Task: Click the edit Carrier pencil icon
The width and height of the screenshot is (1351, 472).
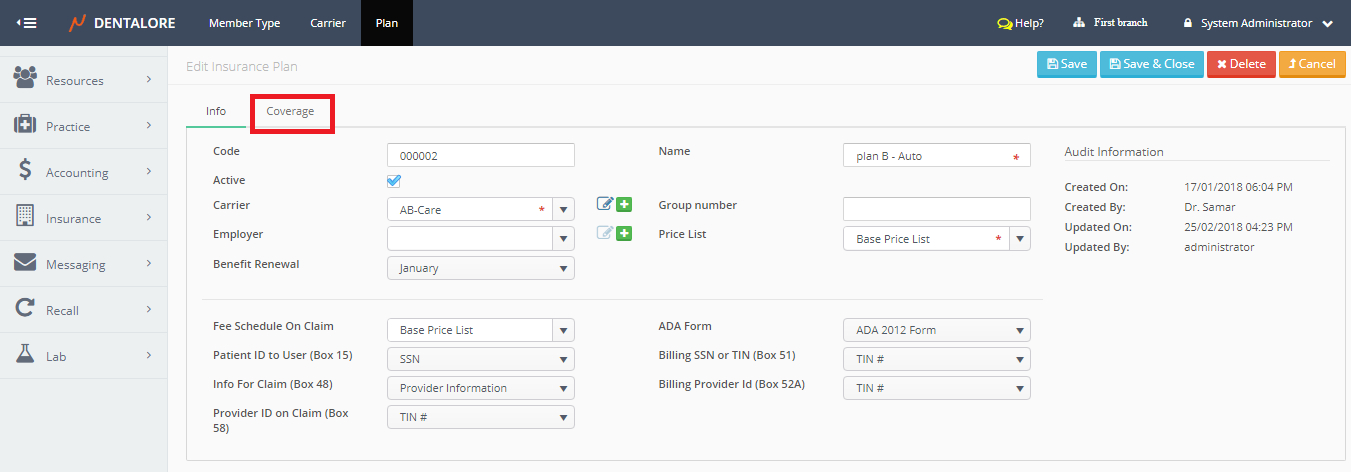Action: click(604, 205)
